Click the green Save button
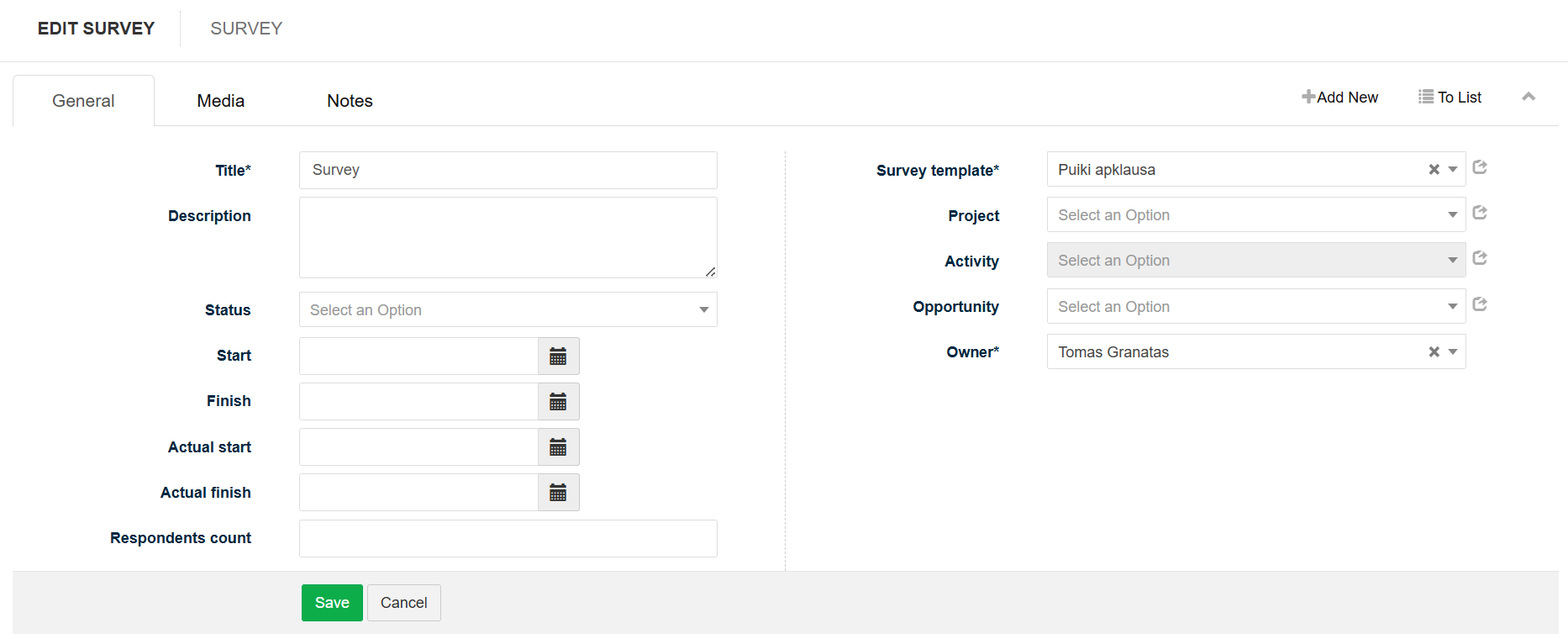Image resolution: width=1568 pixels, height=639 pixels. [332, 603]
